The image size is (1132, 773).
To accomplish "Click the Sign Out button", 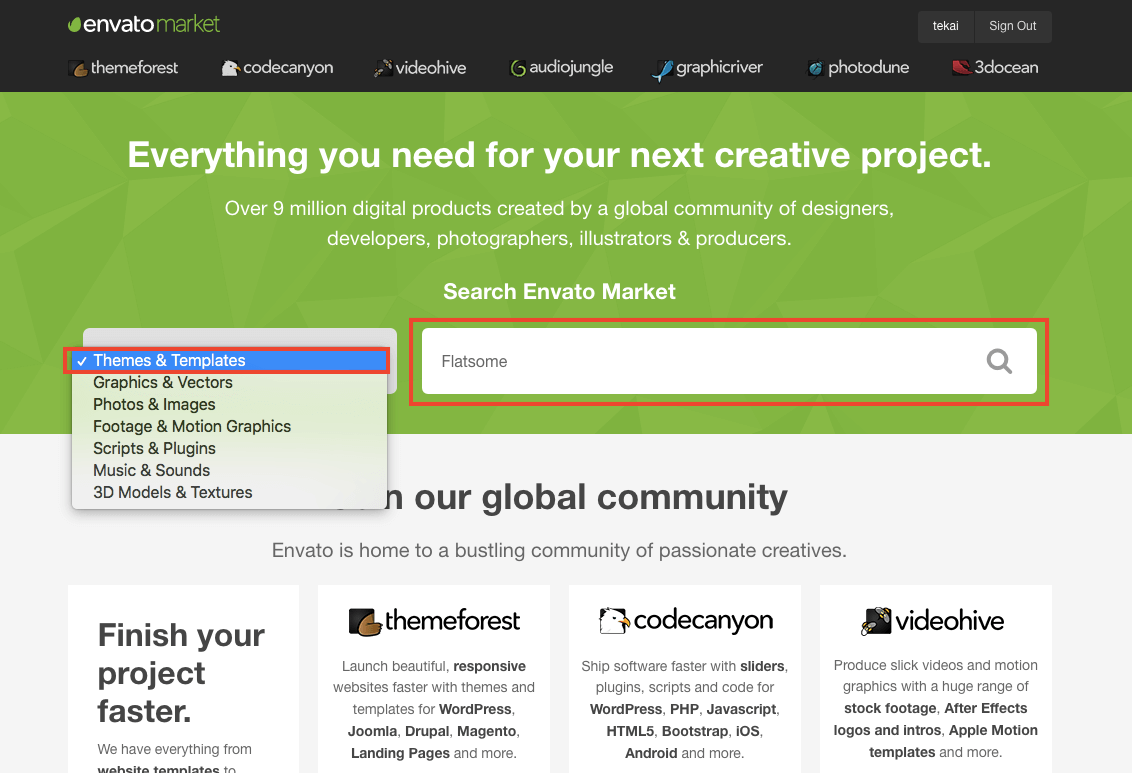I will (1012, 26).
